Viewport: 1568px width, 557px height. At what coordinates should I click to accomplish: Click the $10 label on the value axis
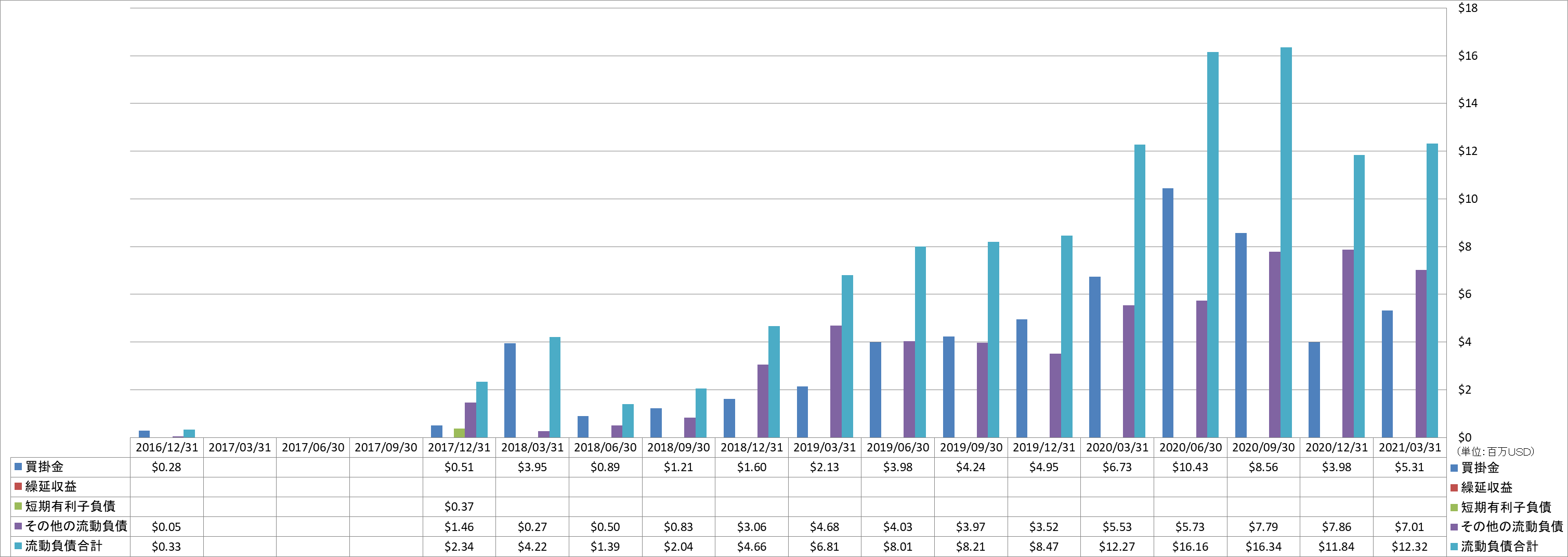[x=1468, y=199]
